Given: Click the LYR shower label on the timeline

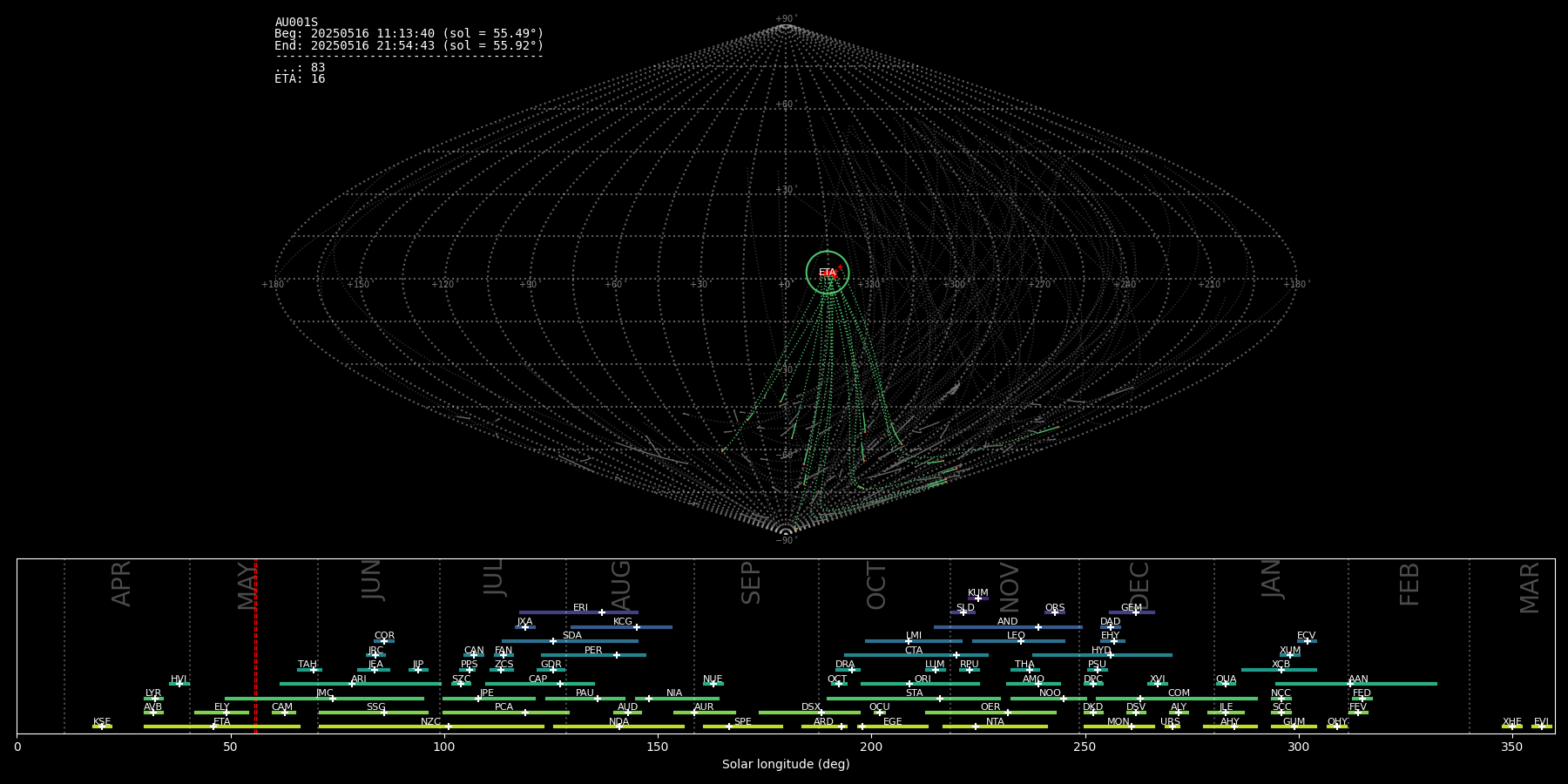Looking at the screenshot, I should click(153, 693).
